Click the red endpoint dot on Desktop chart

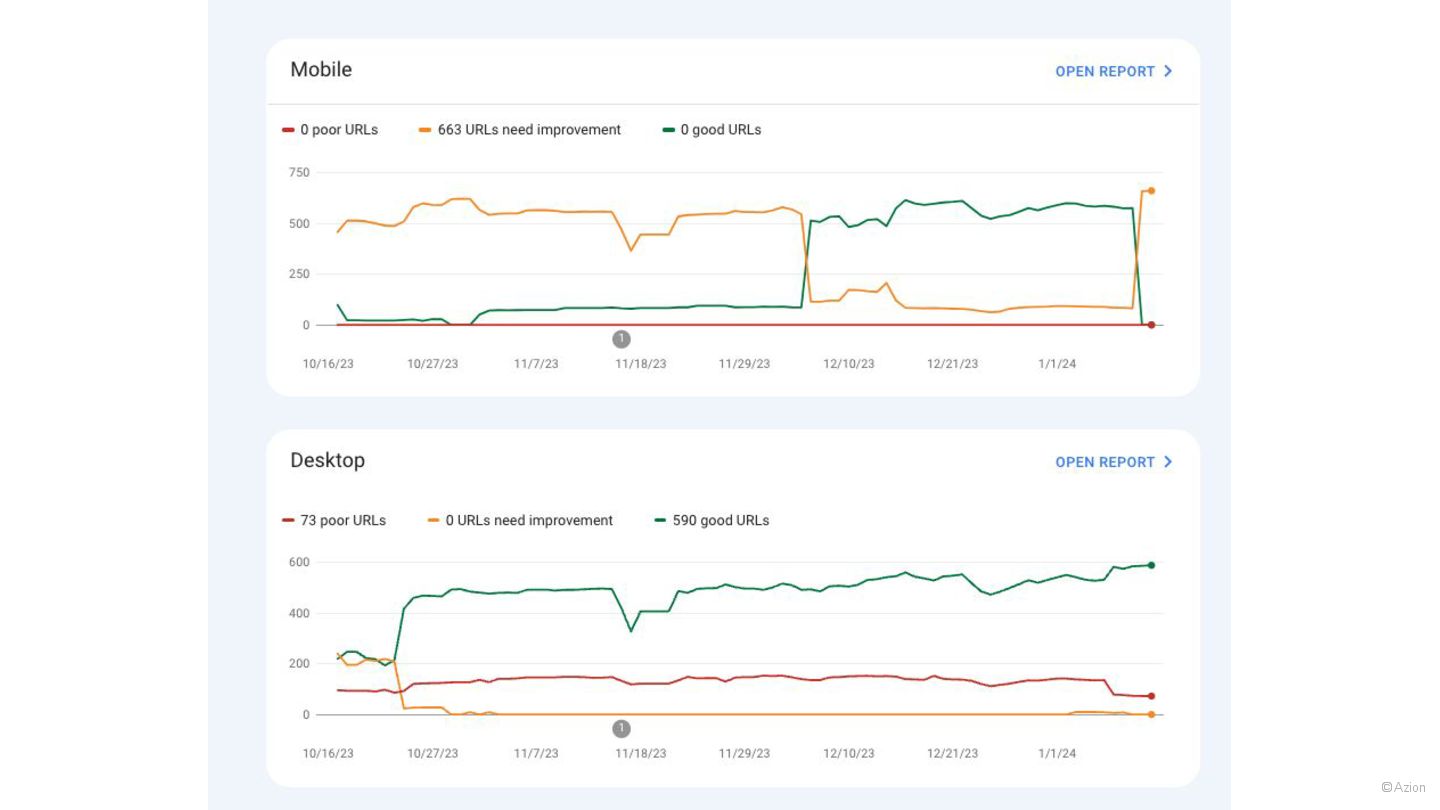point(1151,696)
